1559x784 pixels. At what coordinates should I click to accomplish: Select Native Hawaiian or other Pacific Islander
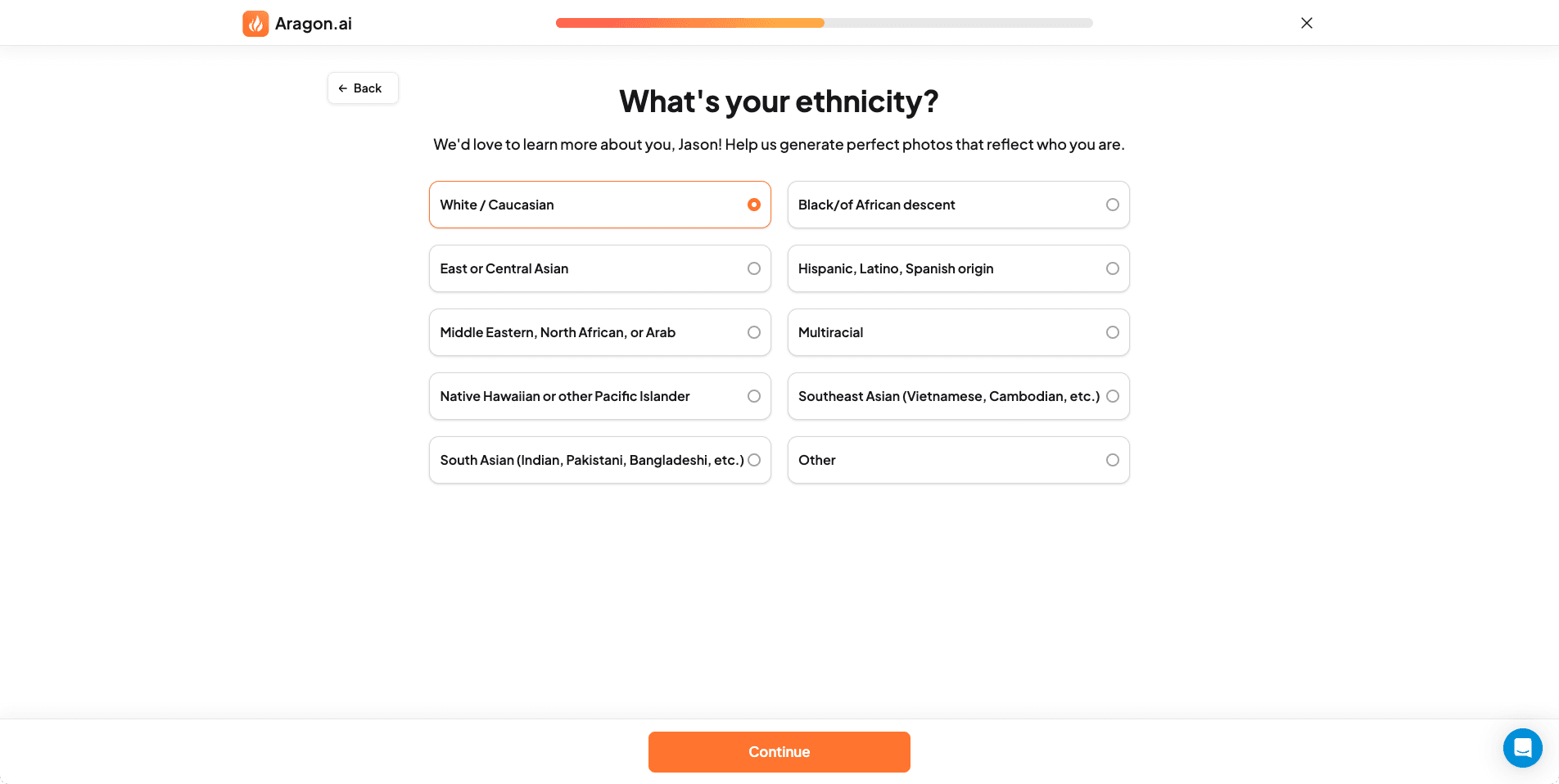point(599,396)
